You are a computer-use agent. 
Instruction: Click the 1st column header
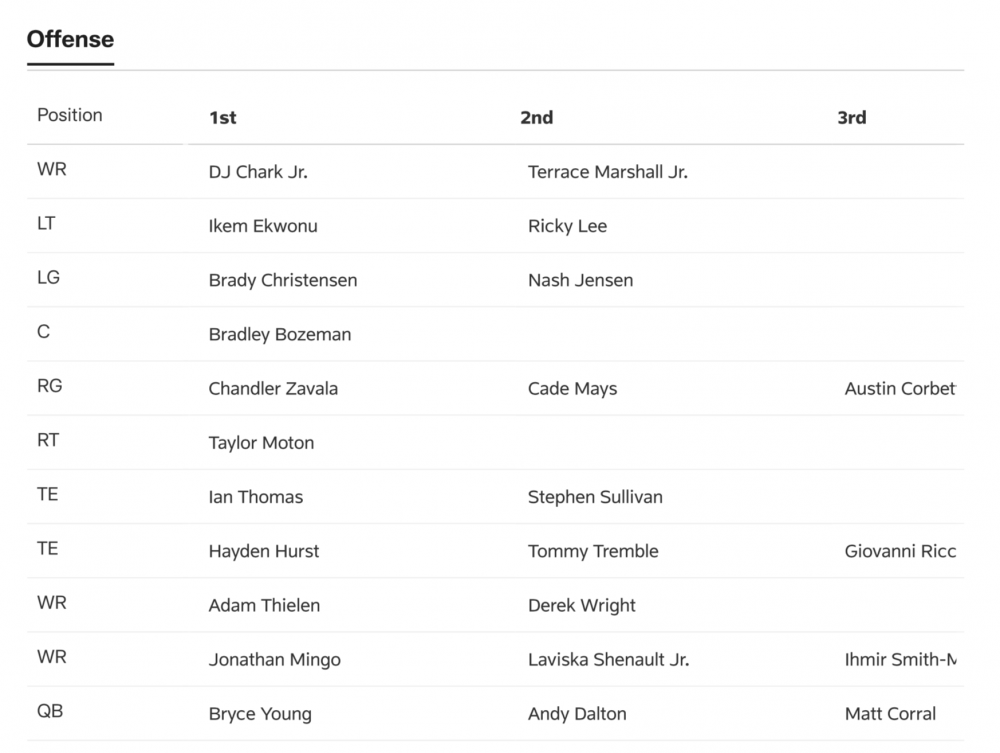coord(222,118)
